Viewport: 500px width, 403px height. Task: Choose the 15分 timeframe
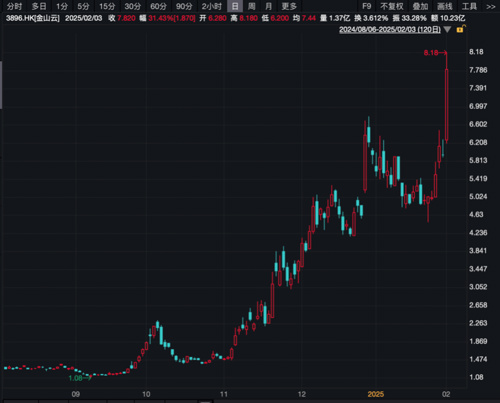(107, 6)
